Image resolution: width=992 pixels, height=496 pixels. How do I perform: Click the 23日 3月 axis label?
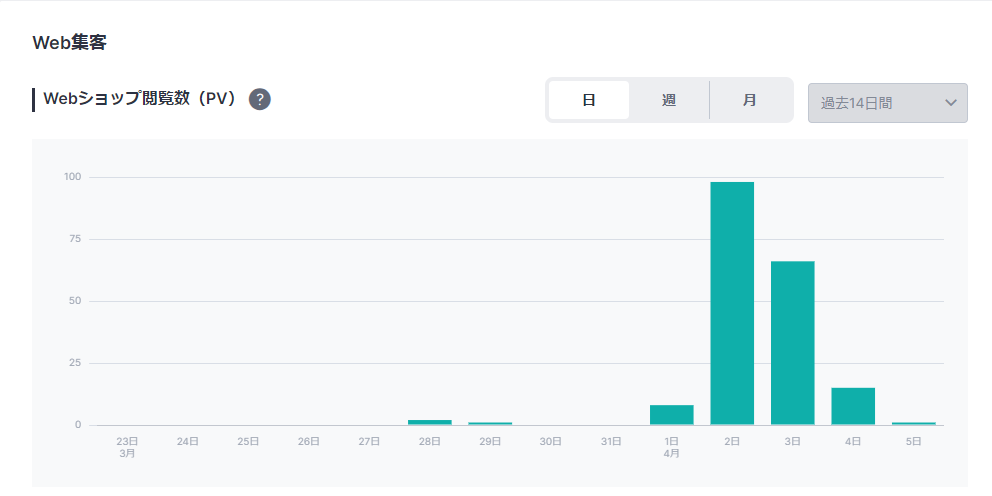[x=127, y=447]
